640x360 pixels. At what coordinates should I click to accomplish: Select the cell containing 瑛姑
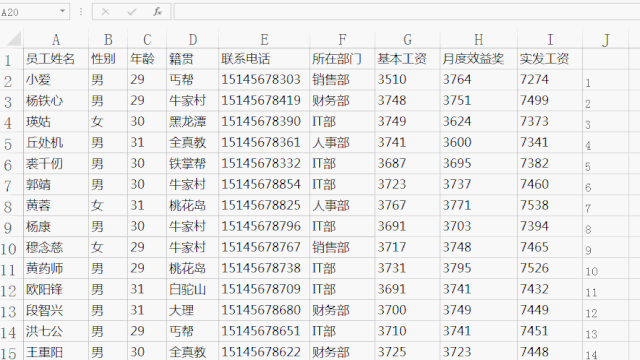point(56,122)
